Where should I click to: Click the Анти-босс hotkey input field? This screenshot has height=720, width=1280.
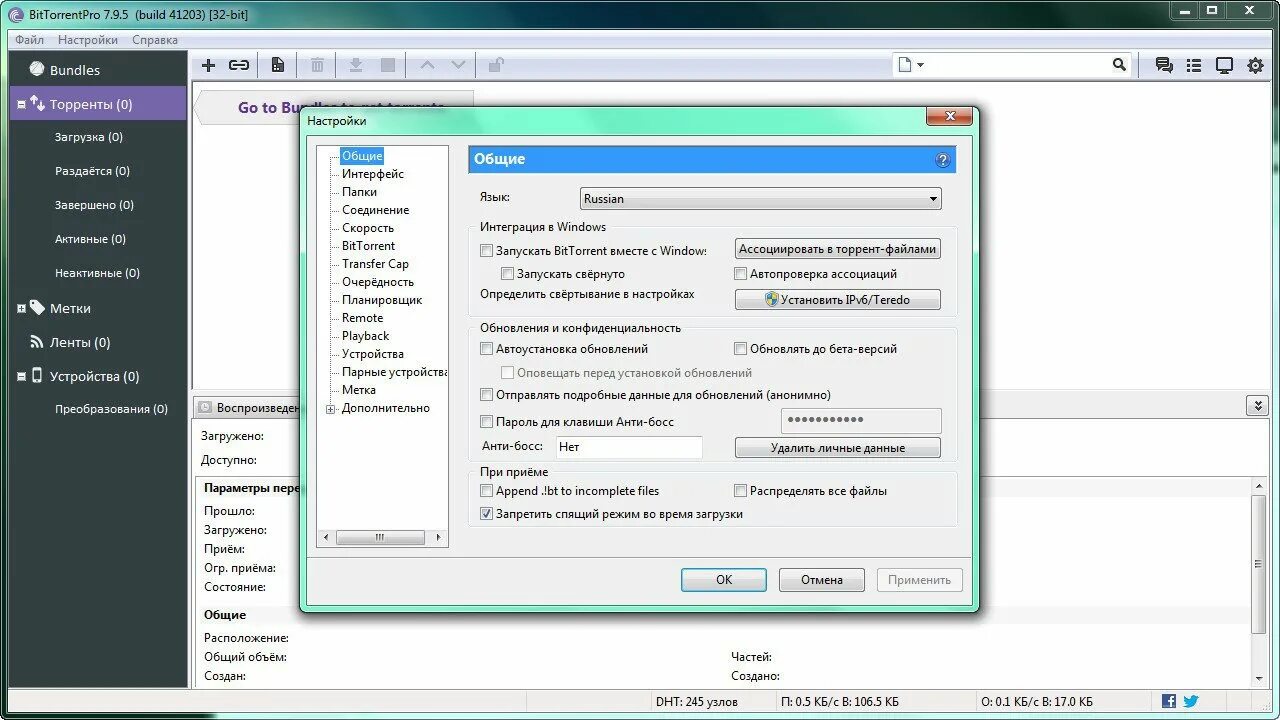[x=629, y=447]
